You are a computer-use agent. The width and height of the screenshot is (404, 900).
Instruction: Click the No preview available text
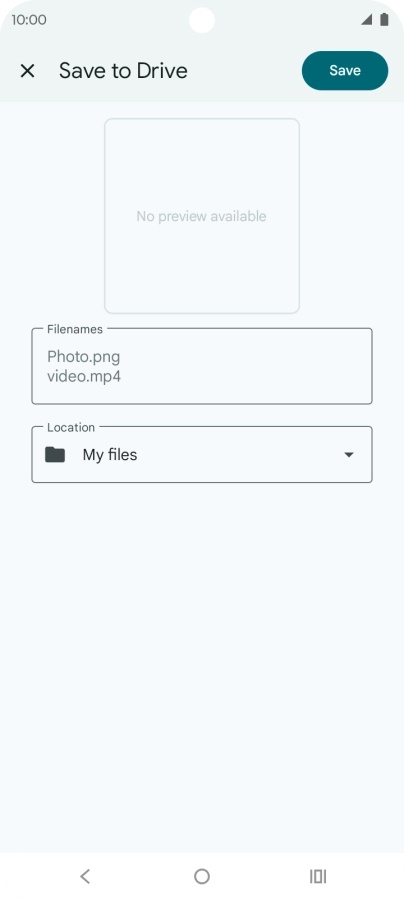pos(201,216)
